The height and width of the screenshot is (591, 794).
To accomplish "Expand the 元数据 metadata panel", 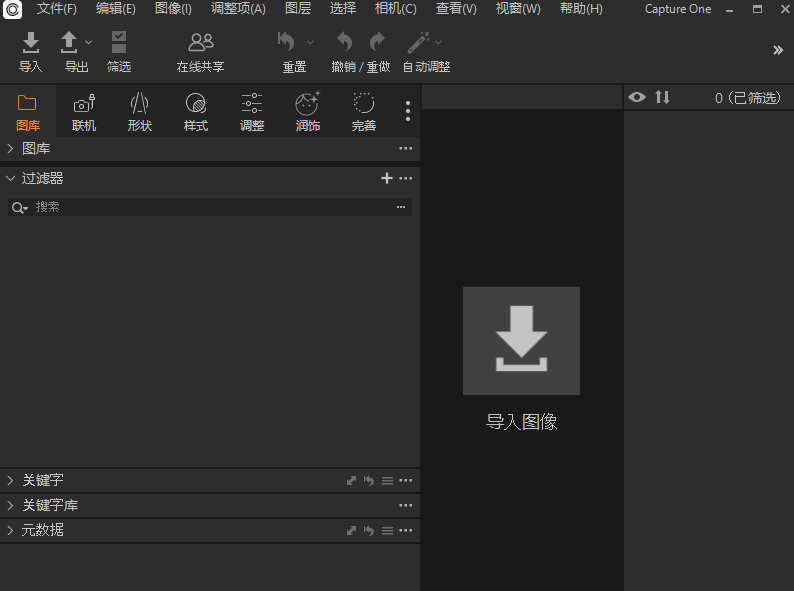I will (10, 530).
